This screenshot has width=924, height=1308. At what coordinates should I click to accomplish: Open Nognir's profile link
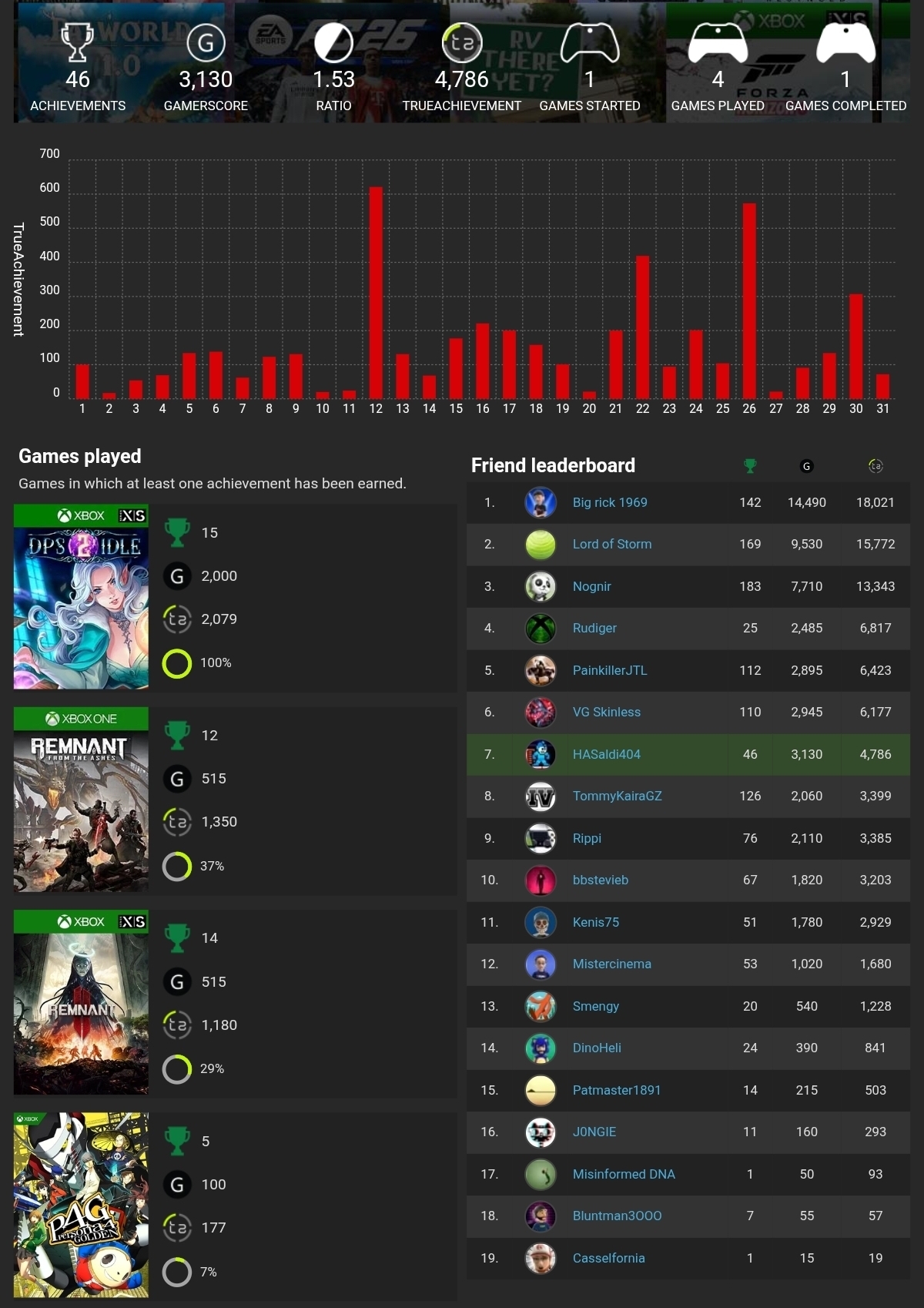(592, 586)
